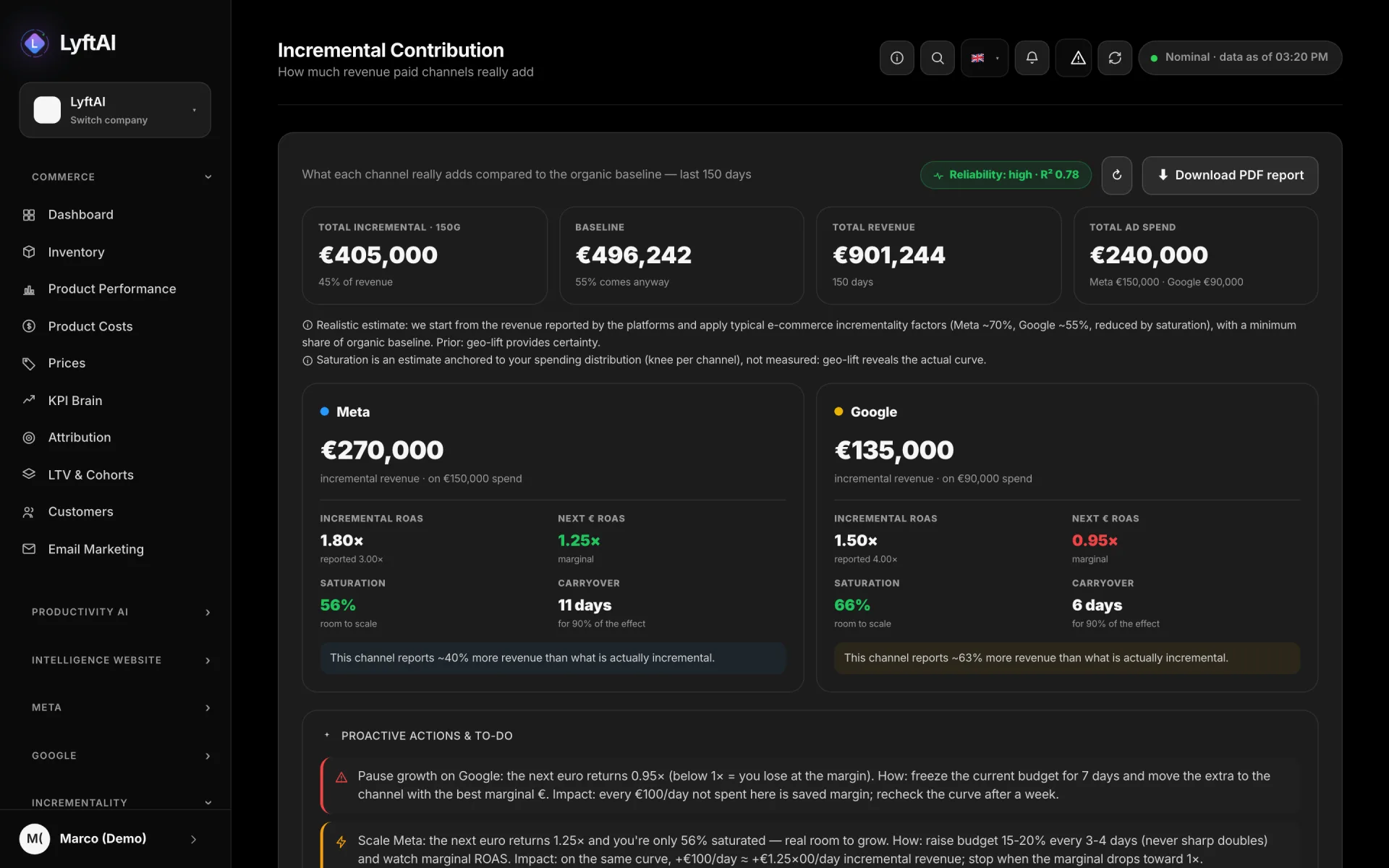
Task: Click the header refresh sync icon
Action: 1115,58
